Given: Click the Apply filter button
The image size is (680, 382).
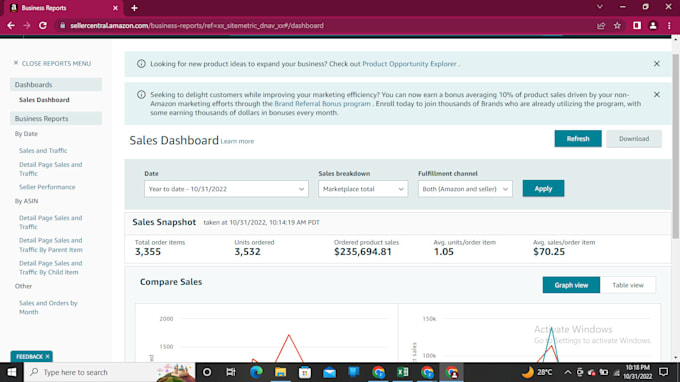Looking at the screenshot, I should [543, 189].
